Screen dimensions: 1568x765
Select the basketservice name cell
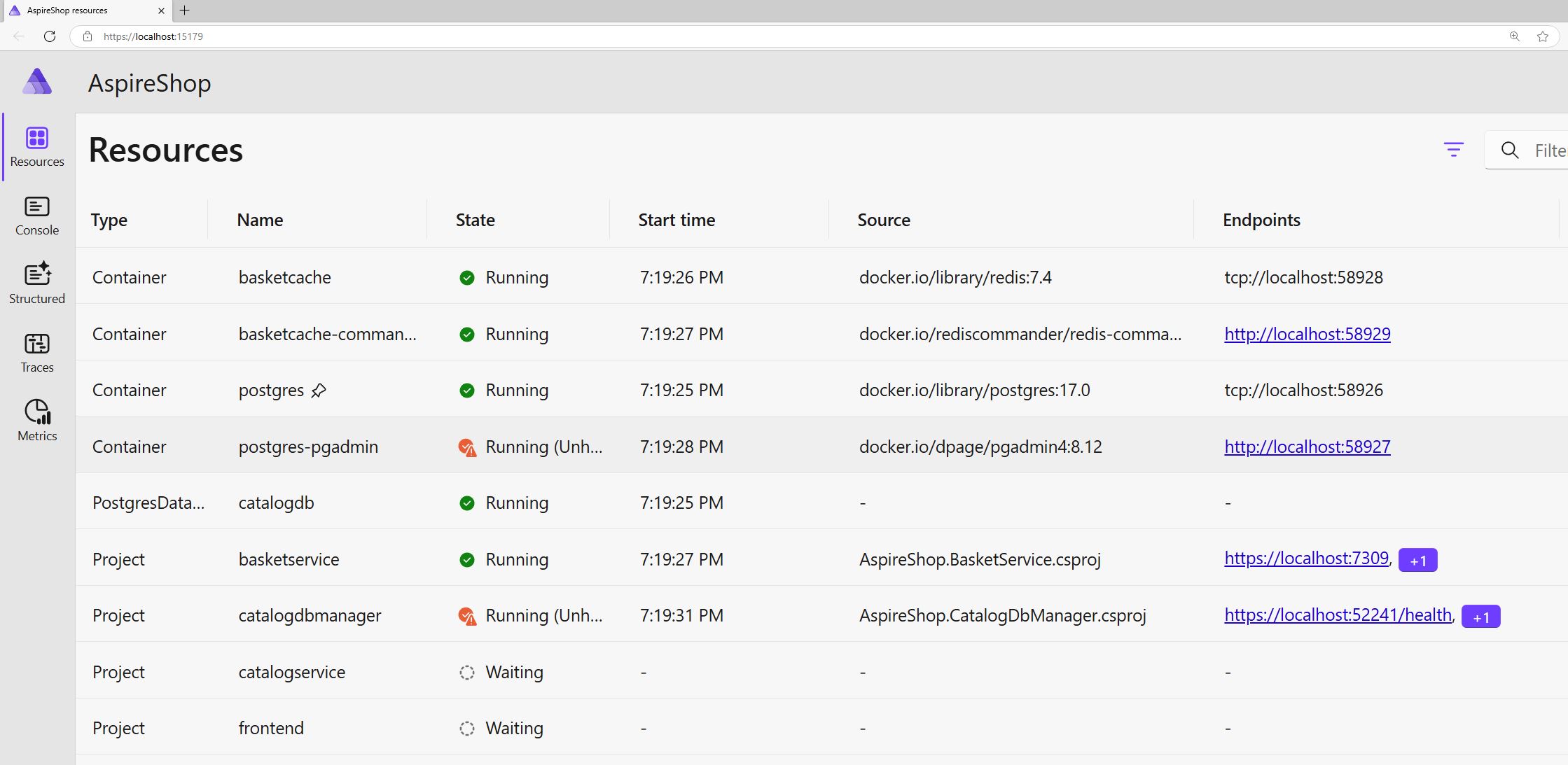point(289,559)
